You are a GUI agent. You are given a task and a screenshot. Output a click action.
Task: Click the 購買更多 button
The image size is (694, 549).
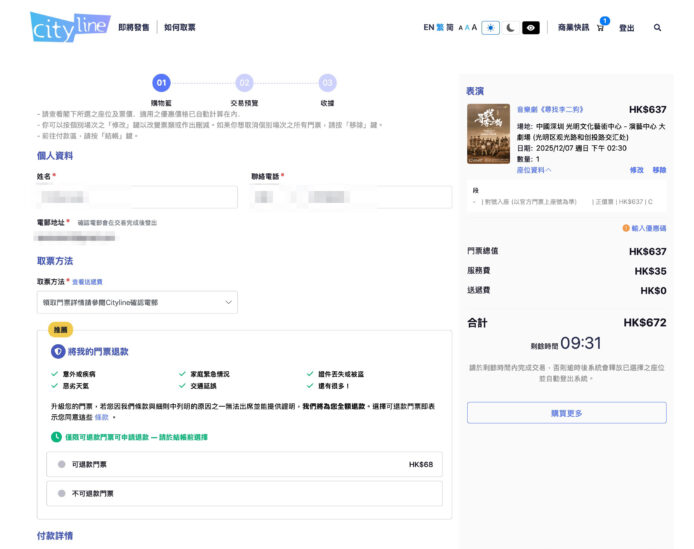[x=566, y=412]
